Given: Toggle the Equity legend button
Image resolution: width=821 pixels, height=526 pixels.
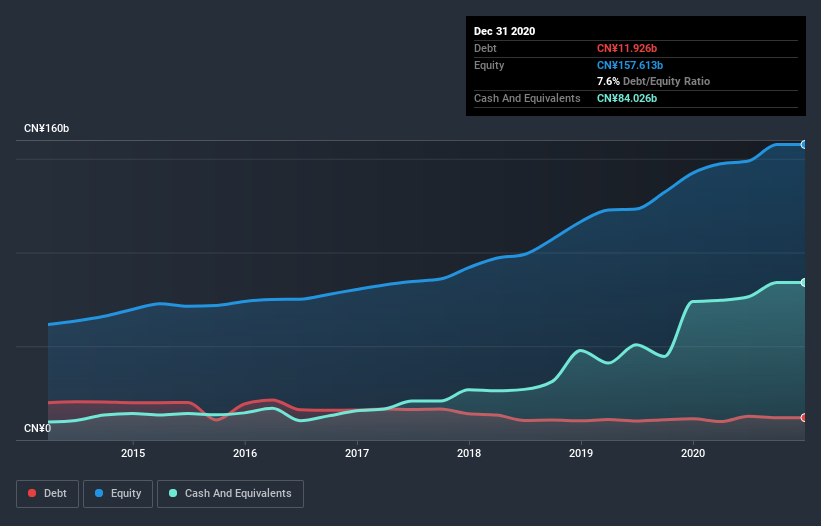Looking at the screenshot, I should 118,494.
